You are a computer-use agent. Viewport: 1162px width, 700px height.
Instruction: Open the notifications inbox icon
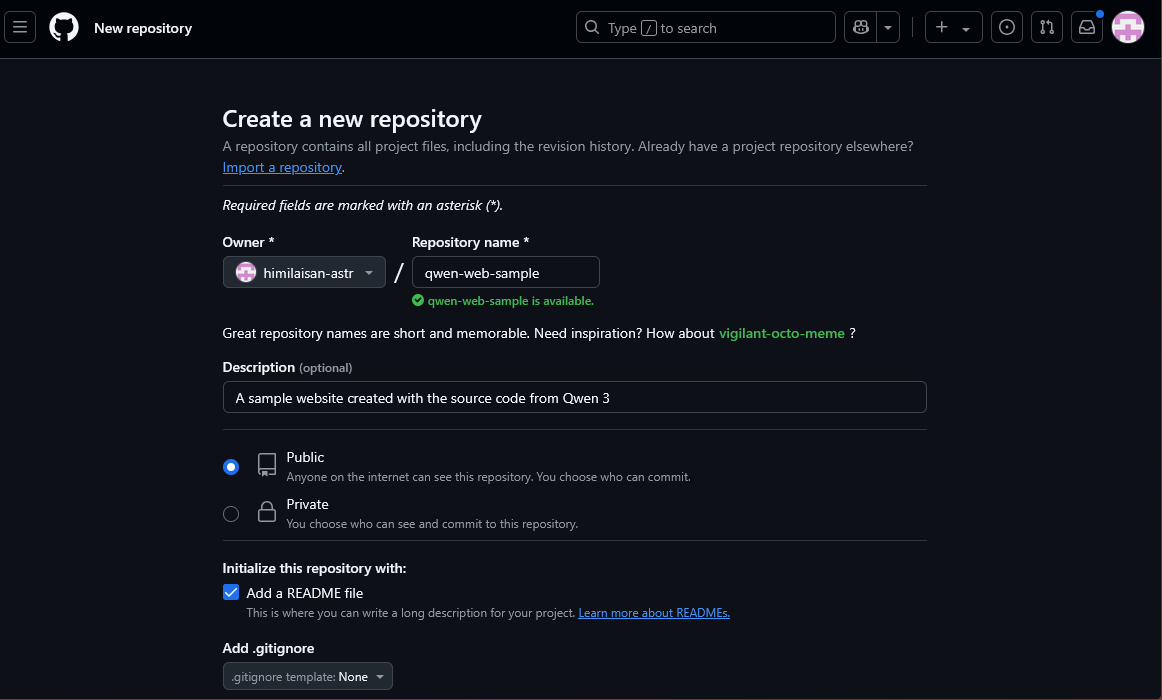point(1086,27)
